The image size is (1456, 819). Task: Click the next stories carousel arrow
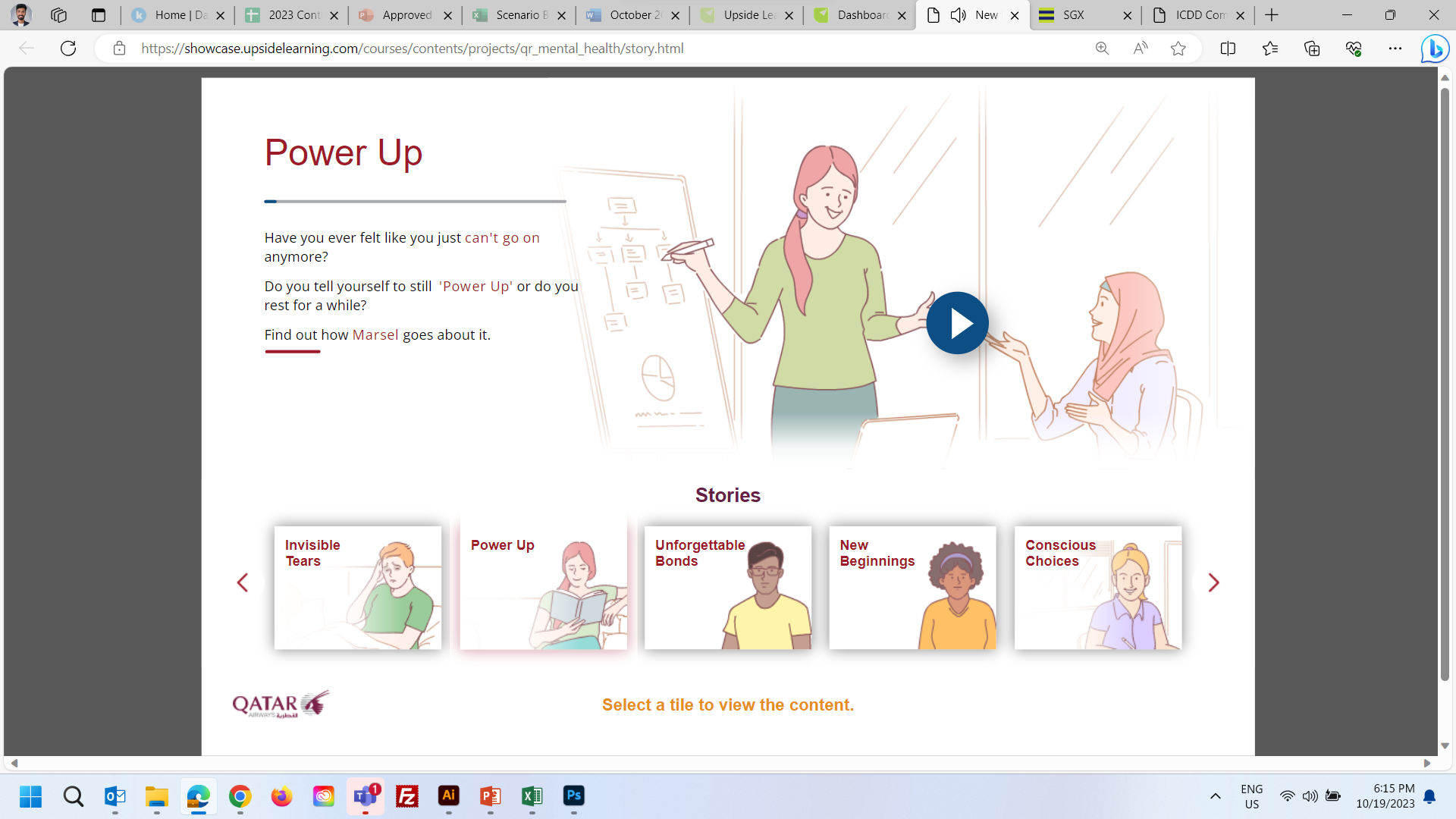[1213, 582]
